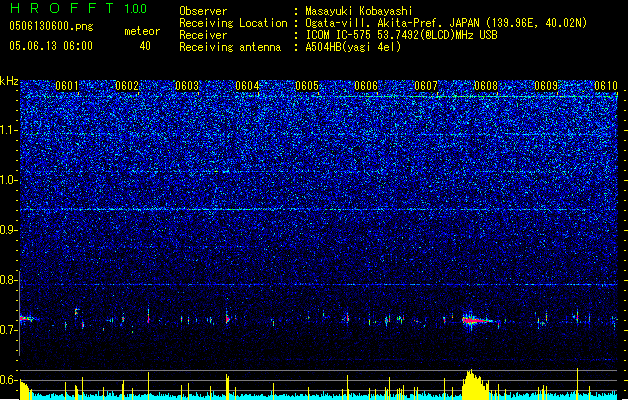Screen dimensions: 629x400
Task: Click the 0.9 kHz axis label
Action: [9, 230]
